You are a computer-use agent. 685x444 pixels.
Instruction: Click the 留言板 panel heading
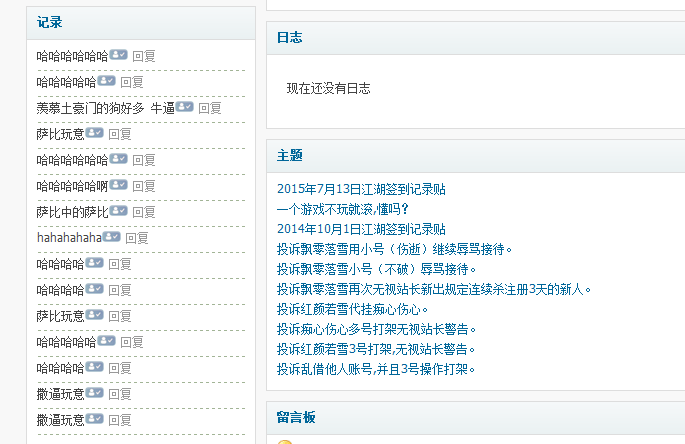pyautogui.click(x=296, y=417)
